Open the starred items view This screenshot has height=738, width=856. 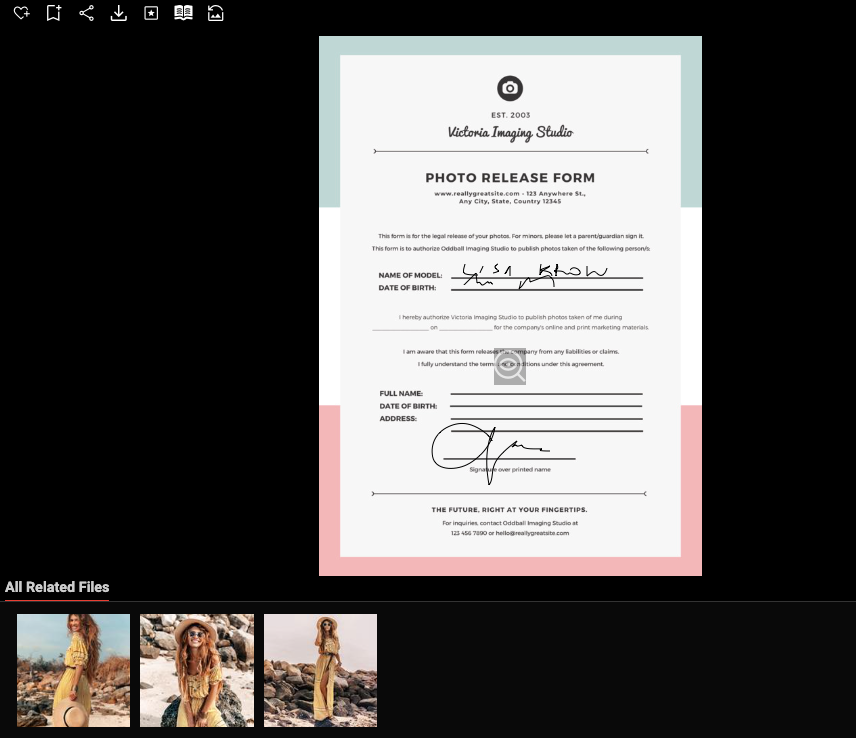point(153,13)
